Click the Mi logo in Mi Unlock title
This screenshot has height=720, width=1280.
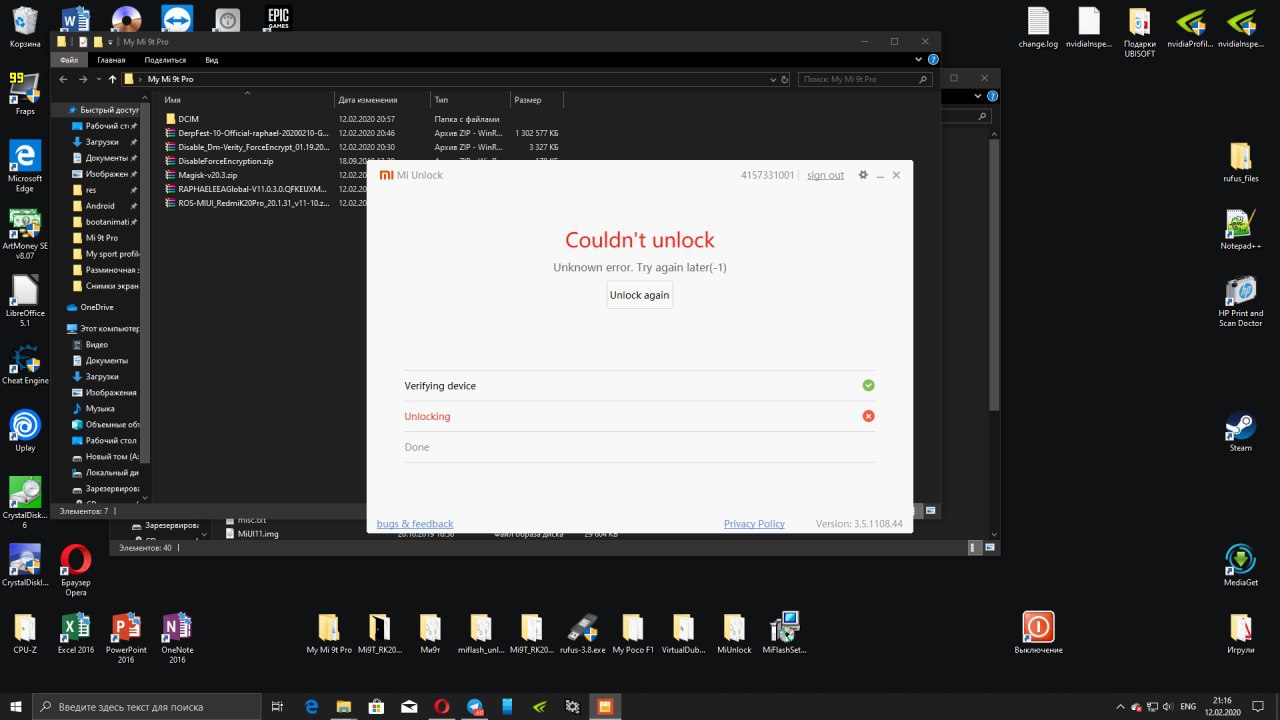tap(386, 175)
